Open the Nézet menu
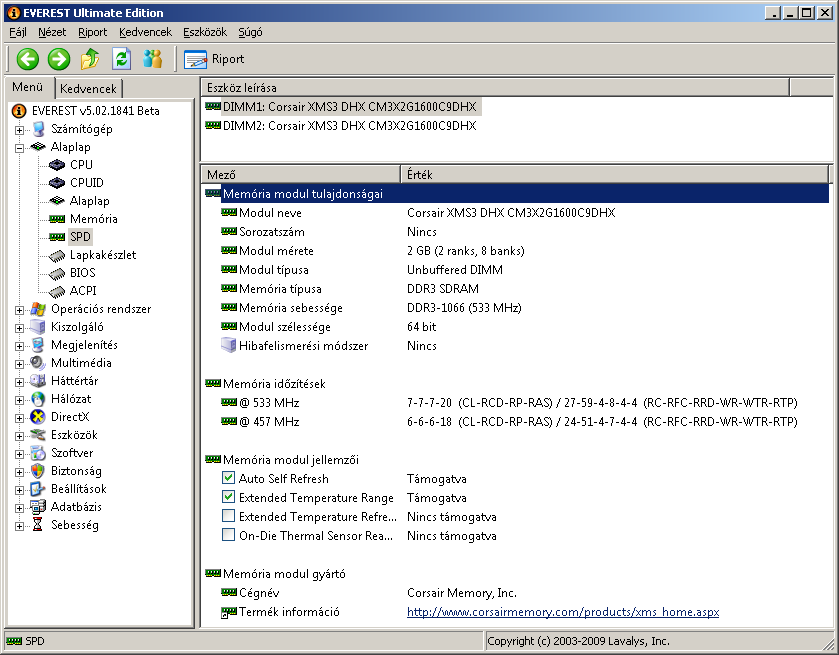This screenshot has width=839, height=655. click(x=52, y=32)
